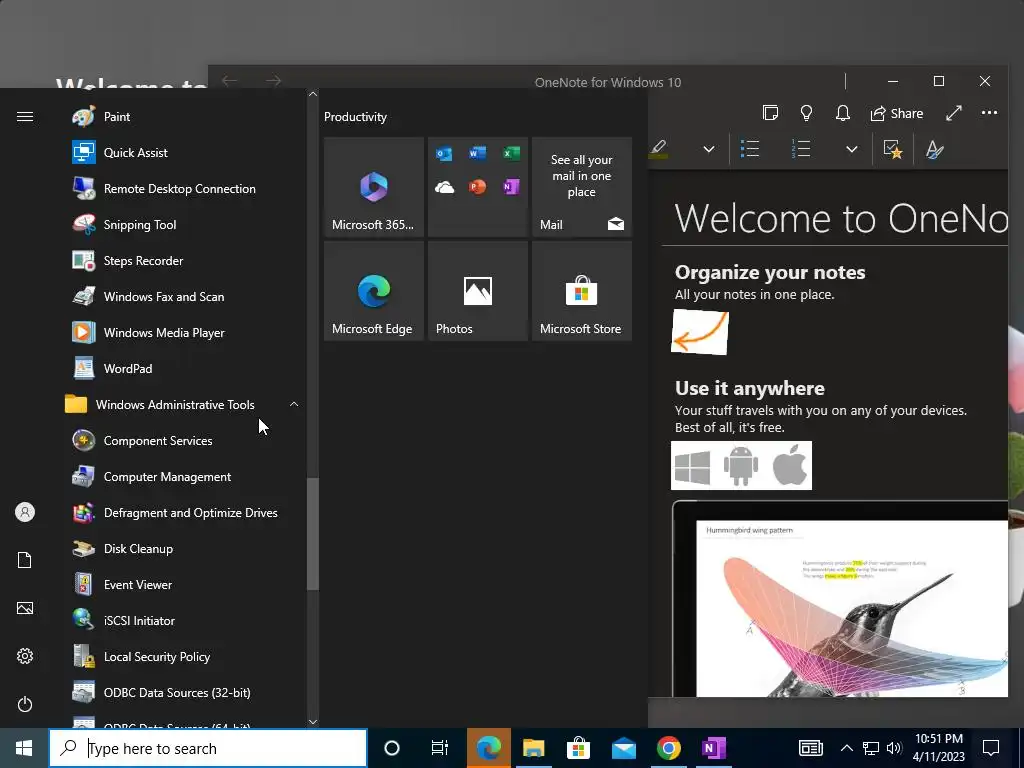Screen dimensions: 1024x768
Task: Select the OneNote highlighter pen
Action: click(x=659, y=149)
